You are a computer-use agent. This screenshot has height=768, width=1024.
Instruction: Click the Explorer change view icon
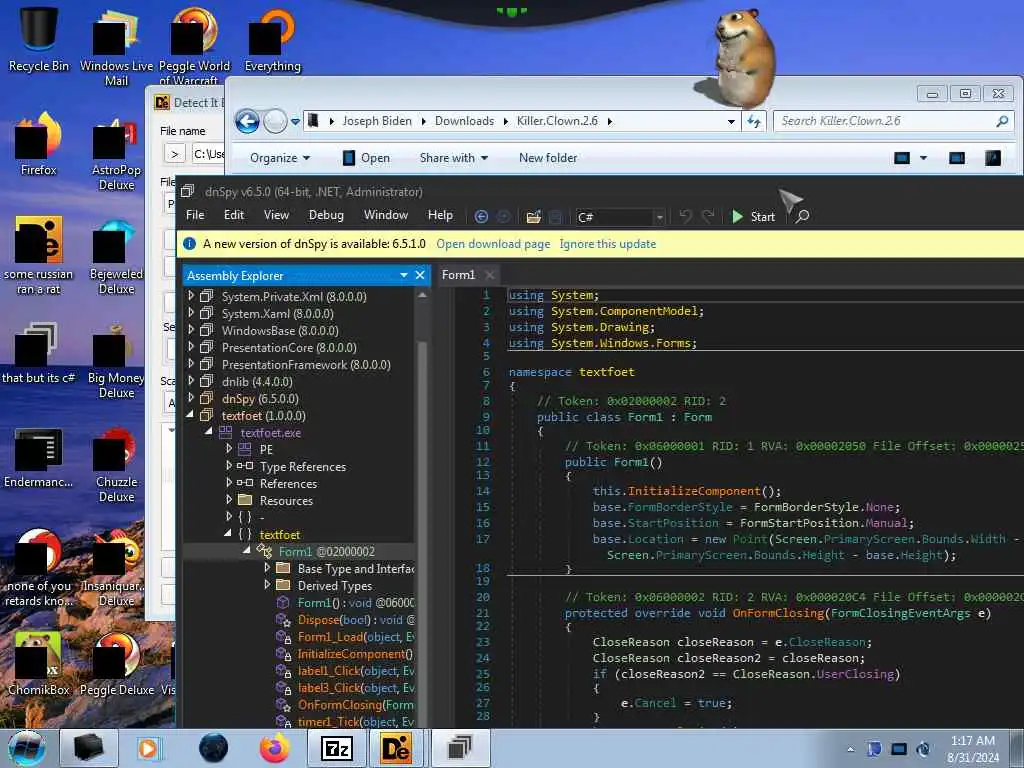pos(902,158)
